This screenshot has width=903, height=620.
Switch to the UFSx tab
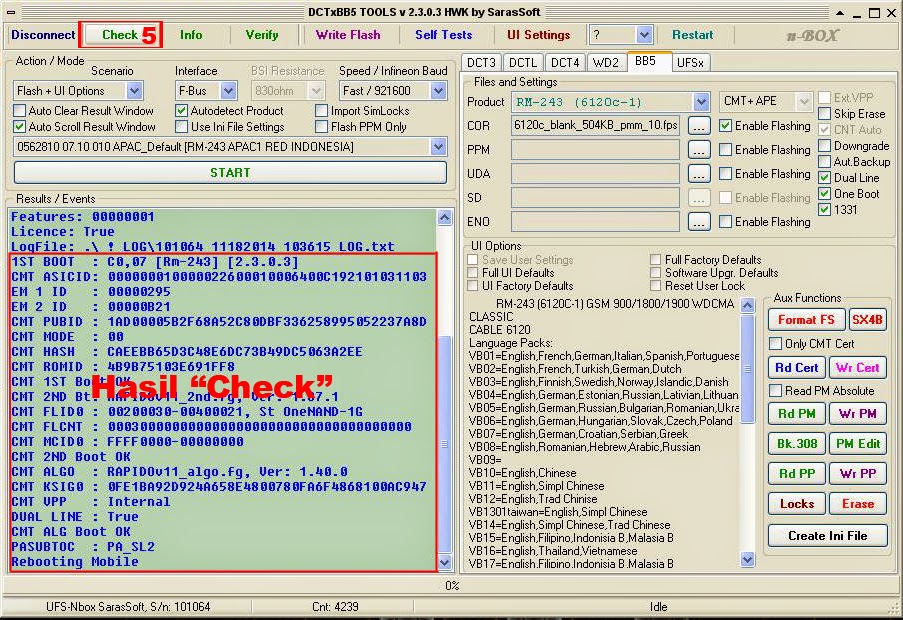pyautogui.click(x=690, y=62)
